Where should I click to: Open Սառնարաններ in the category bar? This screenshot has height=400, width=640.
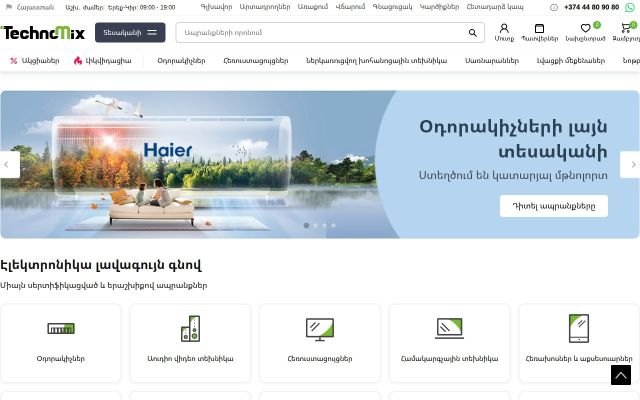492,61
